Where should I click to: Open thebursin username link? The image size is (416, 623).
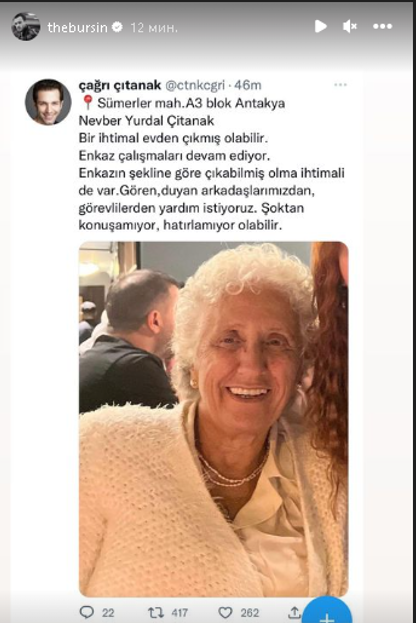(x=77, y=27)
